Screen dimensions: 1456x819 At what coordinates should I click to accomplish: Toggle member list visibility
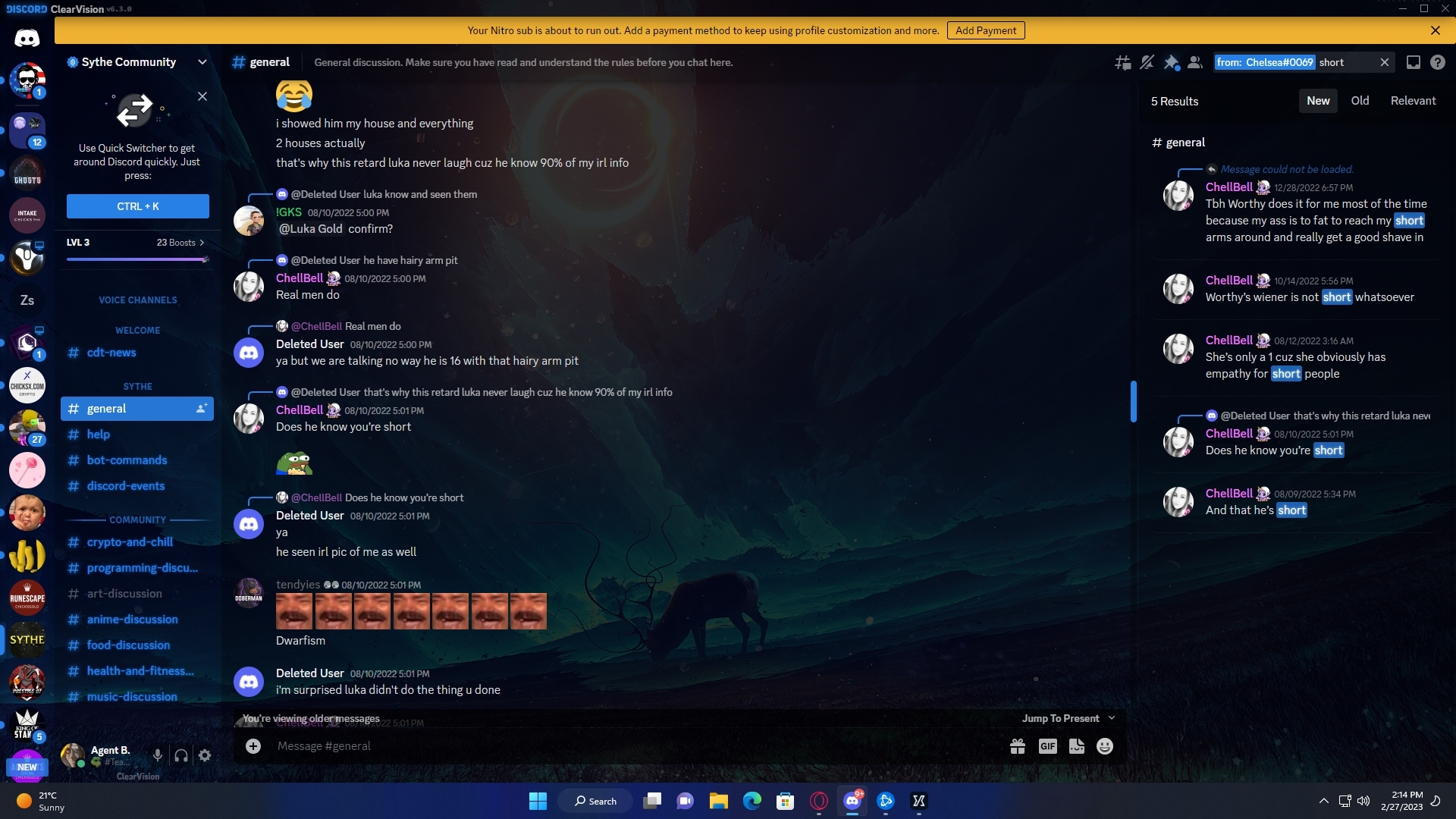coord(1195,63)
